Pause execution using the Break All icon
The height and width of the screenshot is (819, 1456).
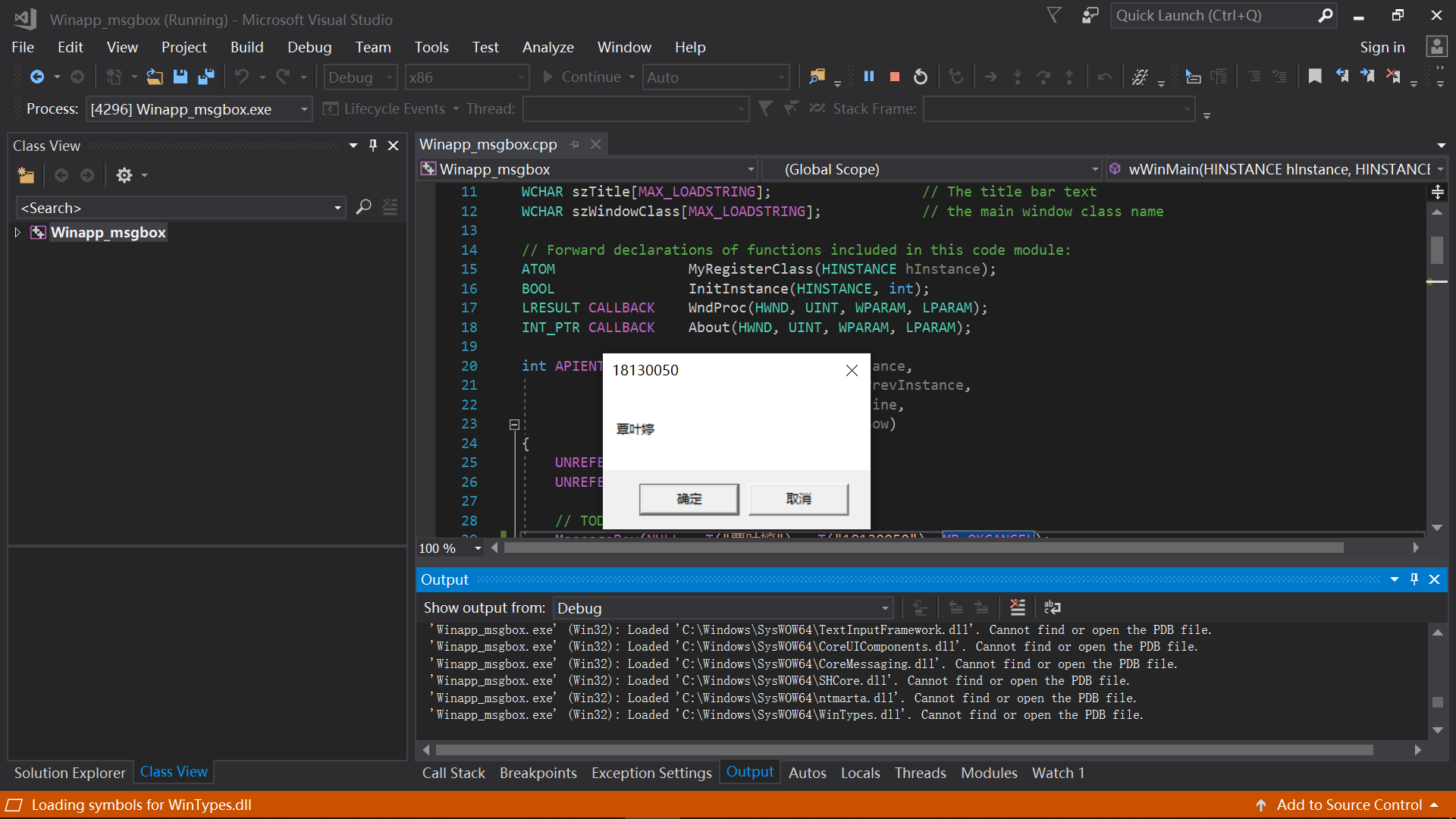(x=869, y=76)
